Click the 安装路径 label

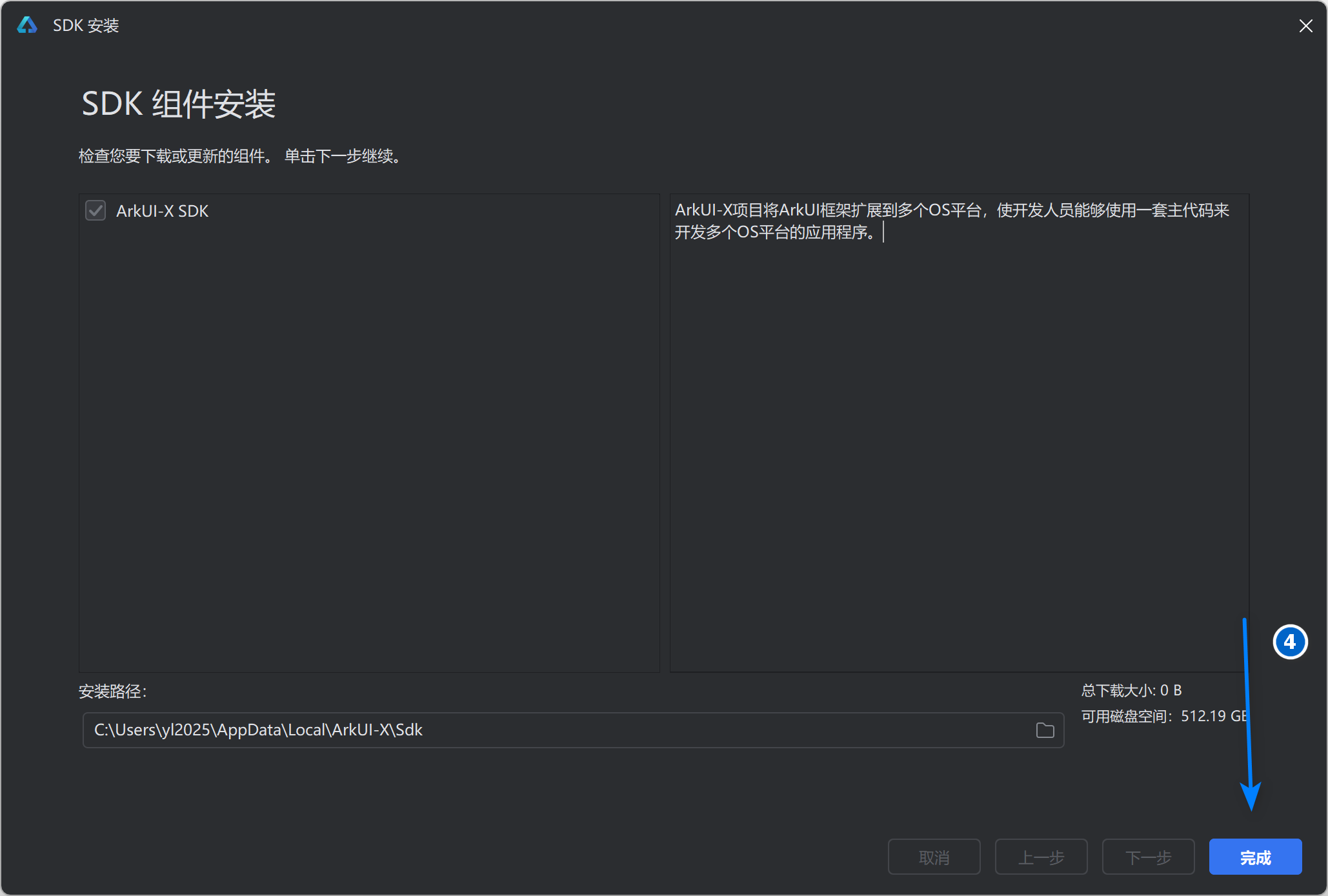(113, 692)
